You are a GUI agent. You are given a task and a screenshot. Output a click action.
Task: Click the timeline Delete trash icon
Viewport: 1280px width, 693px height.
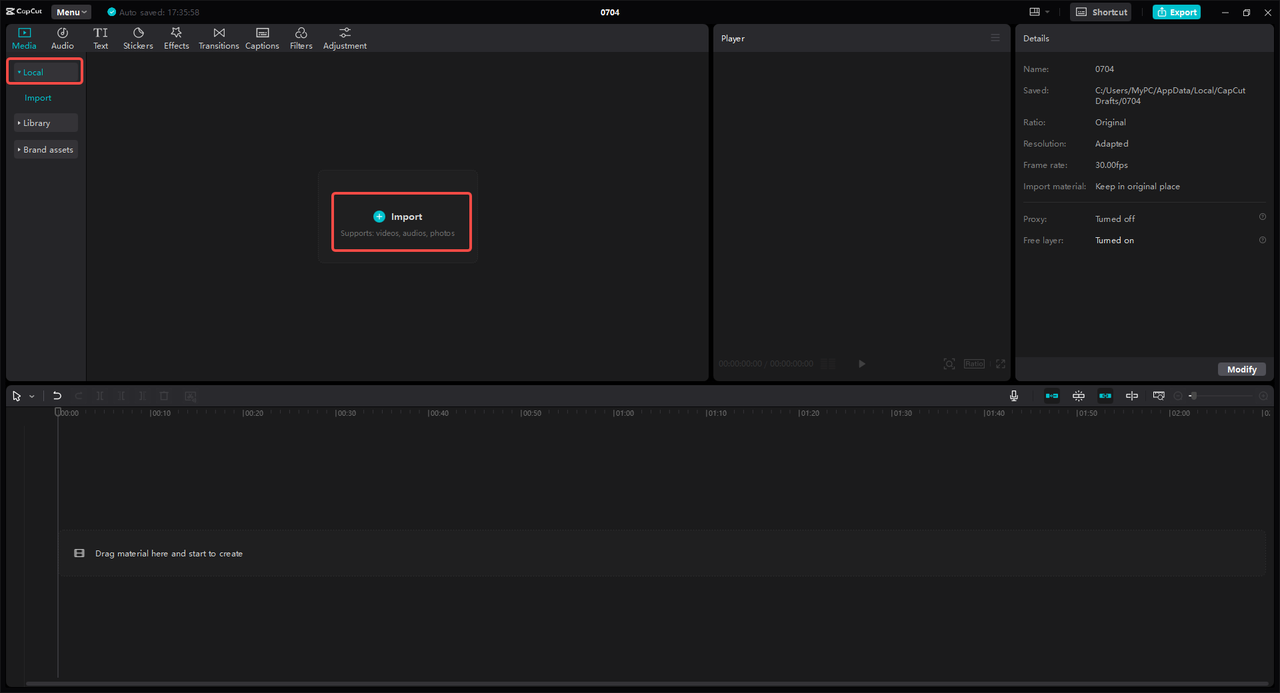point(164,396)
